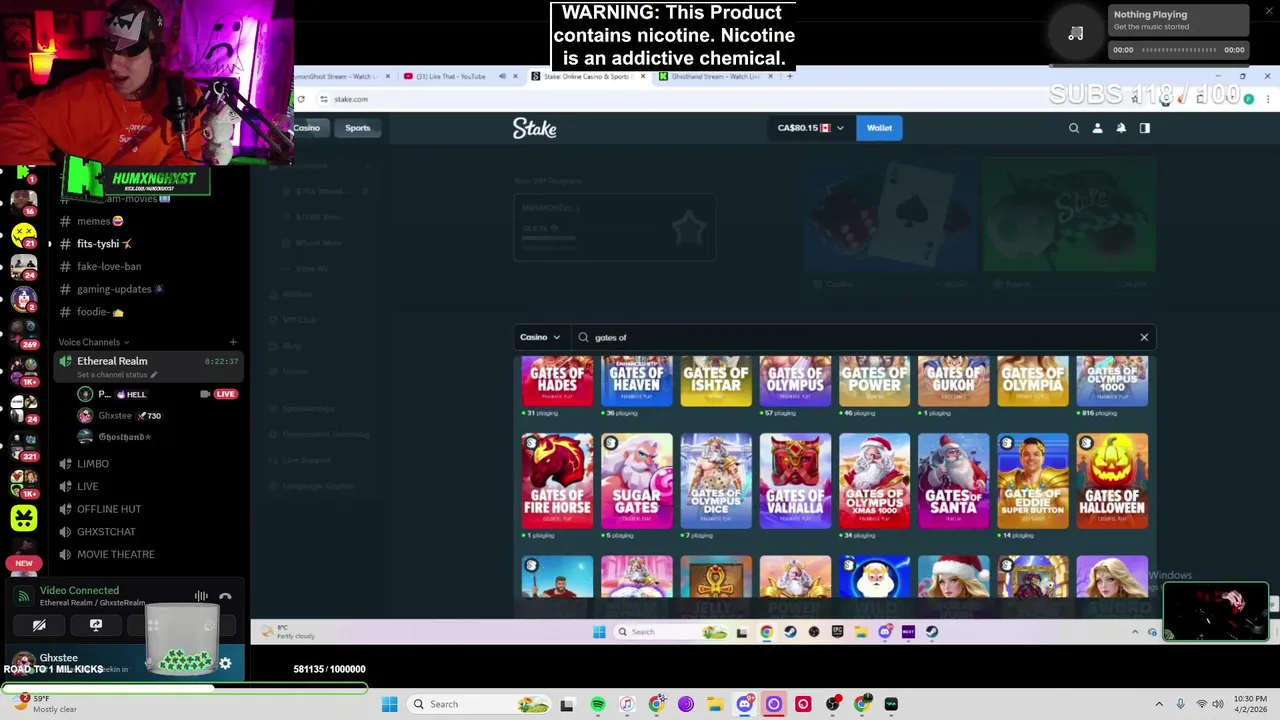Click Discord share screen button

(x=96, y=625)
